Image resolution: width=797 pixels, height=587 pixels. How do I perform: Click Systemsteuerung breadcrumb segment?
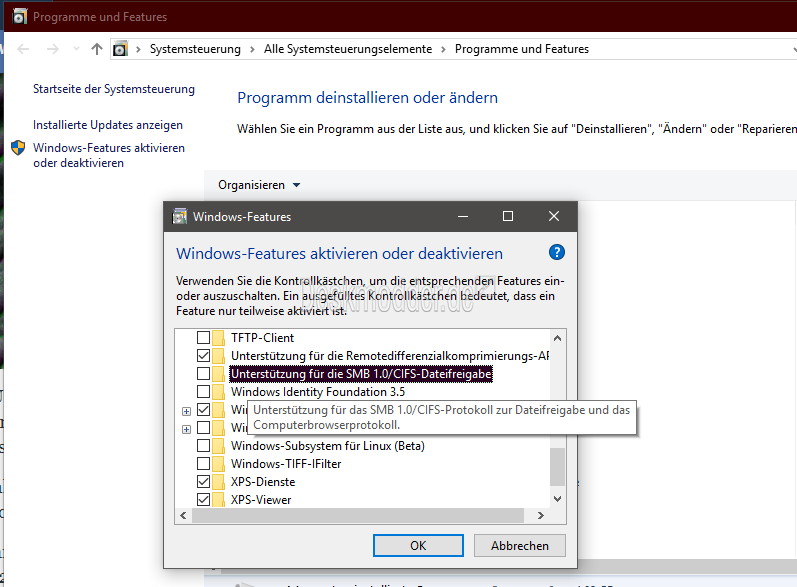195,49
